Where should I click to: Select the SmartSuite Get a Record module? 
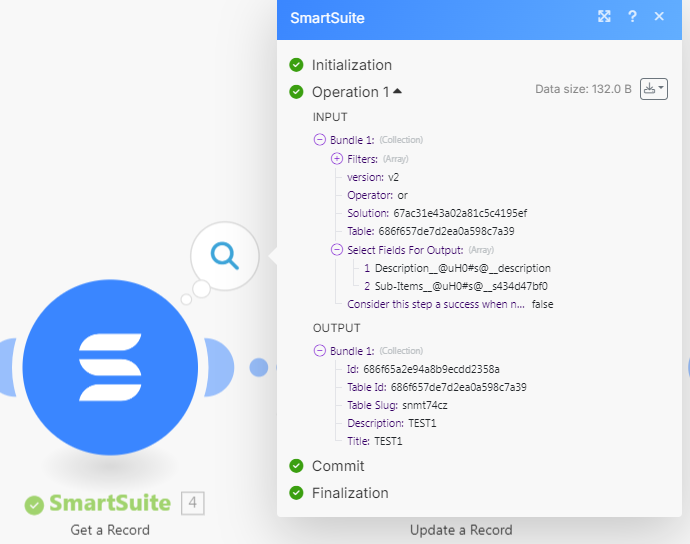pos(110,367)
